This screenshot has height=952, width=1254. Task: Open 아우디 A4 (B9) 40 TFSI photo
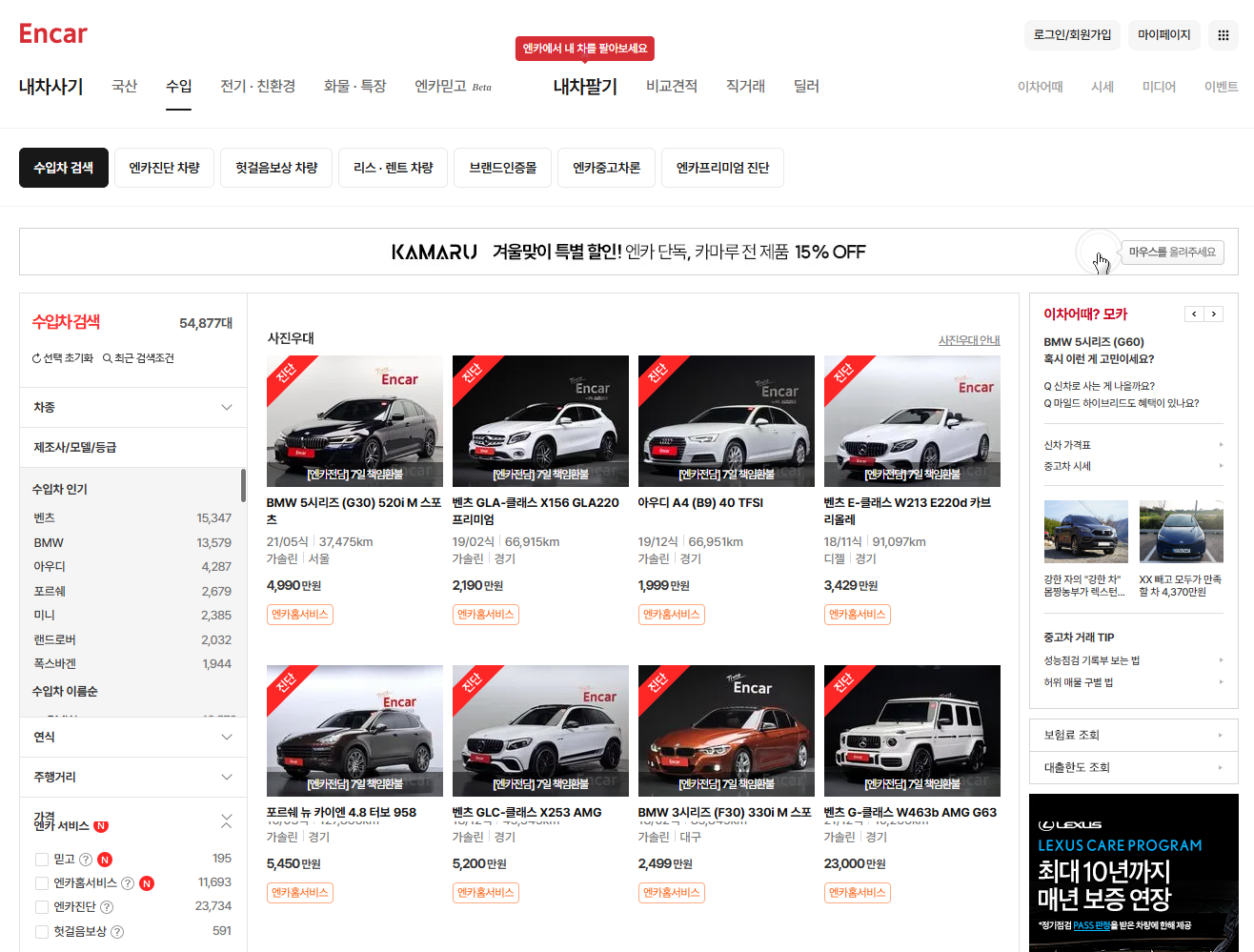point(726,421)
